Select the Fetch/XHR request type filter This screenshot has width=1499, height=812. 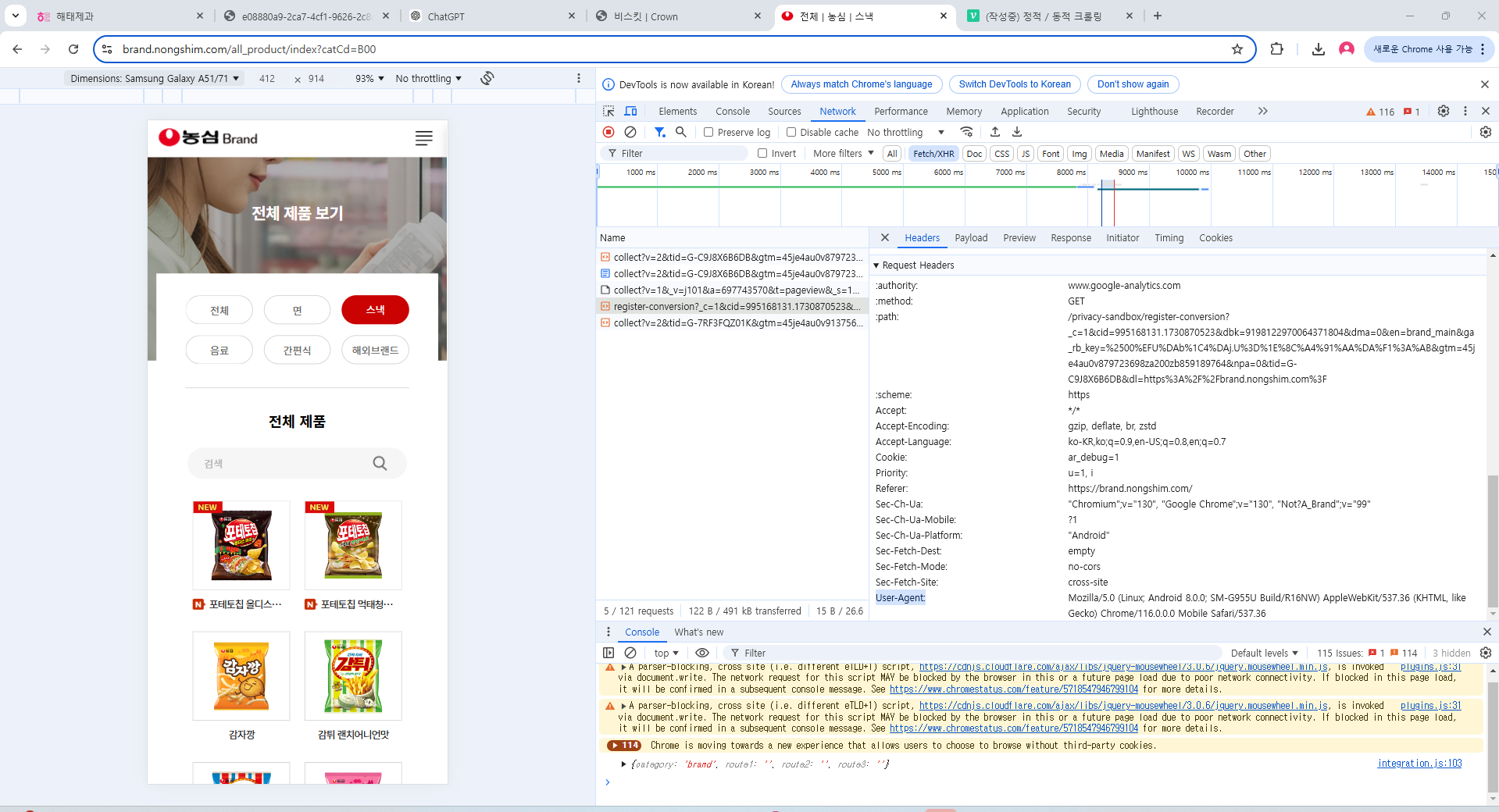933,154
